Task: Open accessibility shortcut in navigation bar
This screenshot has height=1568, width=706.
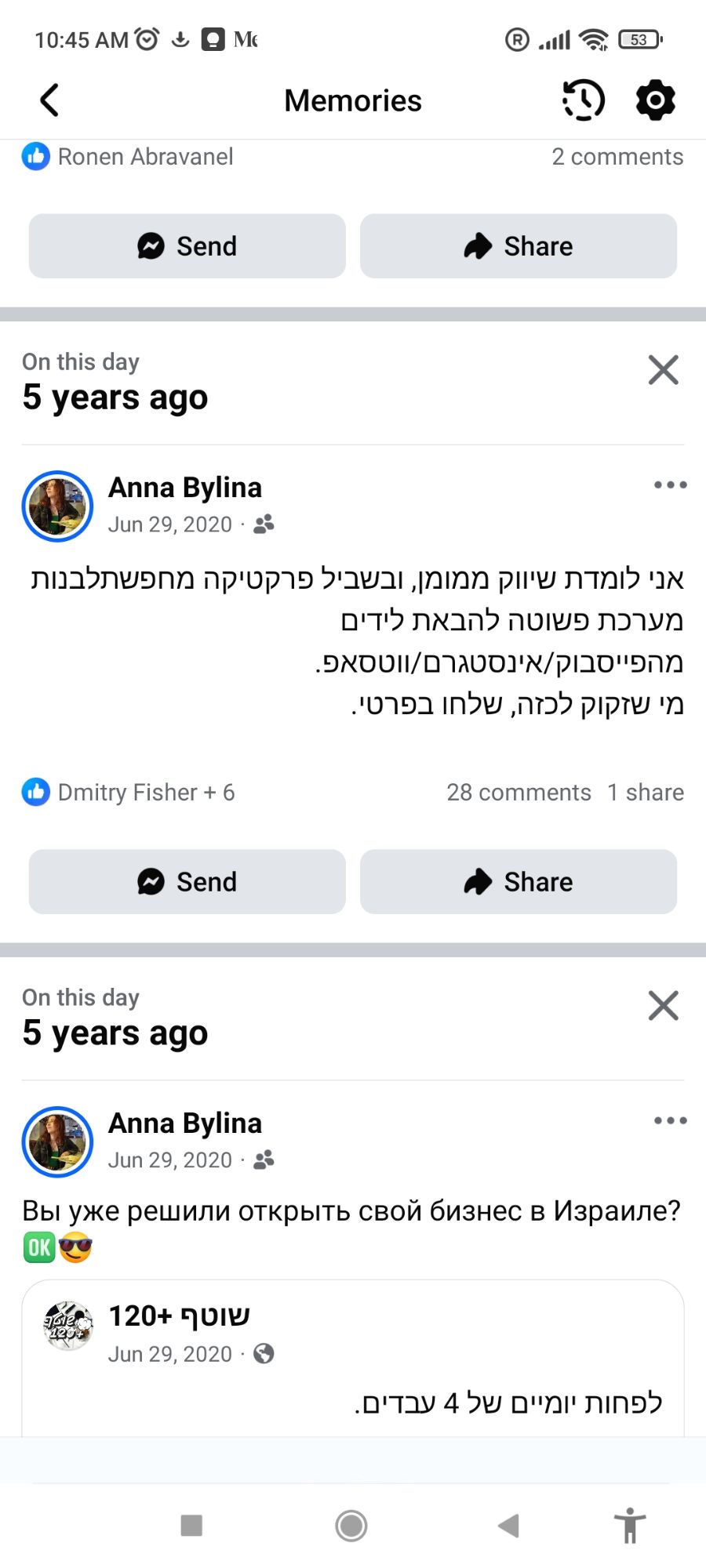Action: click(x=629, y=1526)
